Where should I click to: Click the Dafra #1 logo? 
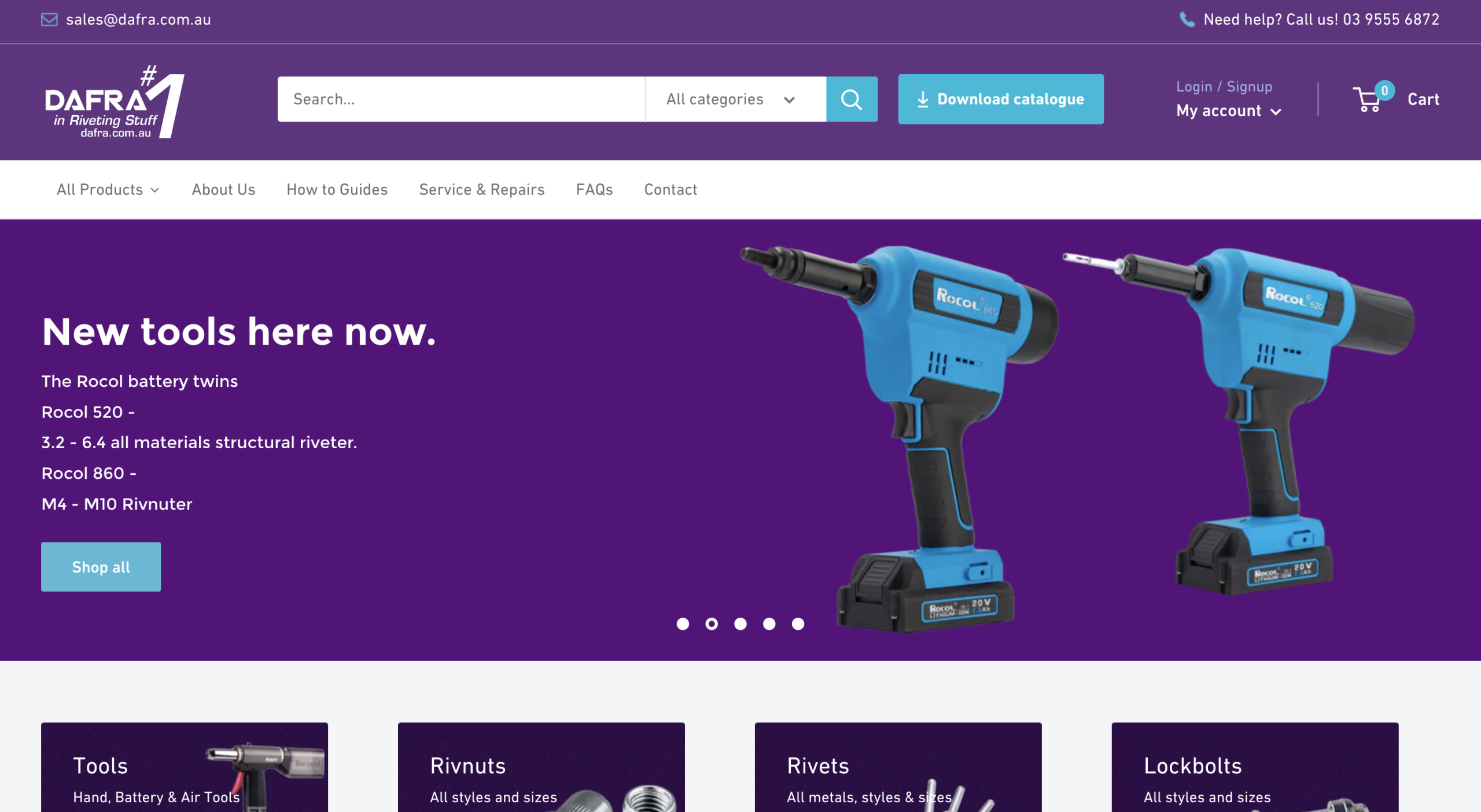pos(115,102)
